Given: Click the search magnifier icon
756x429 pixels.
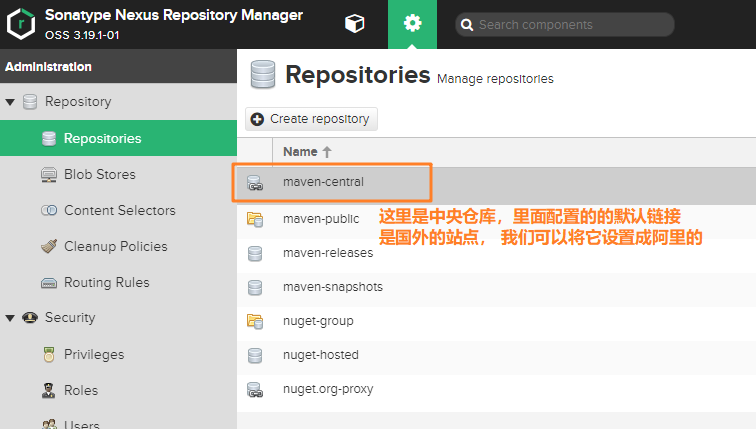Looking at the screenshot, I should [x=467, y=25].
